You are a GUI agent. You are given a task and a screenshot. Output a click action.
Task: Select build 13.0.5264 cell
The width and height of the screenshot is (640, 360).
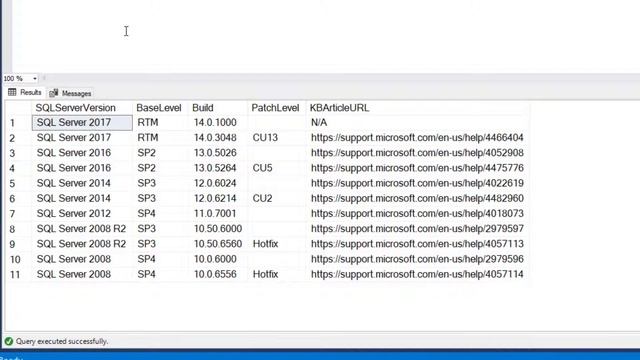tap(218, 168)
